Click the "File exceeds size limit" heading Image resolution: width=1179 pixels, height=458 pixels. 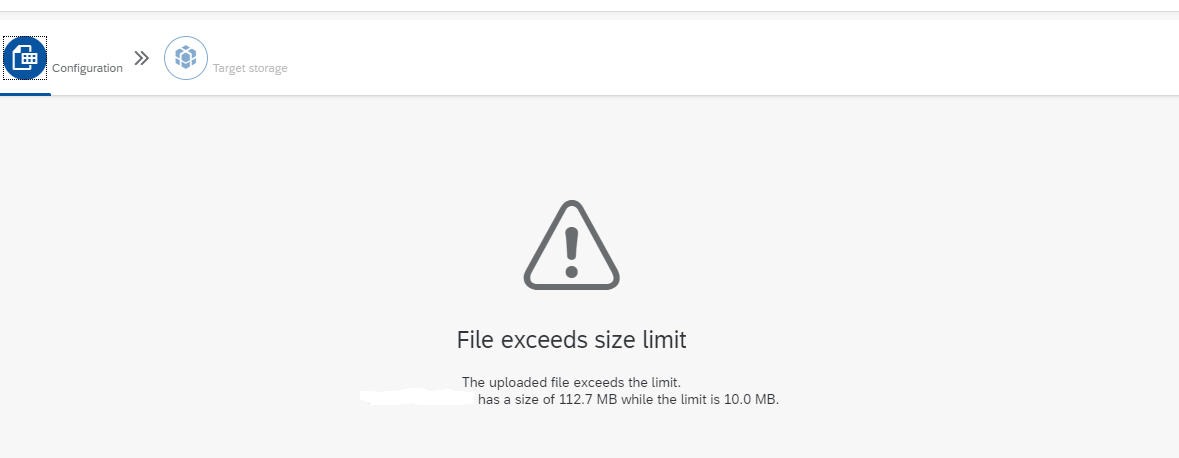point(571,340)
